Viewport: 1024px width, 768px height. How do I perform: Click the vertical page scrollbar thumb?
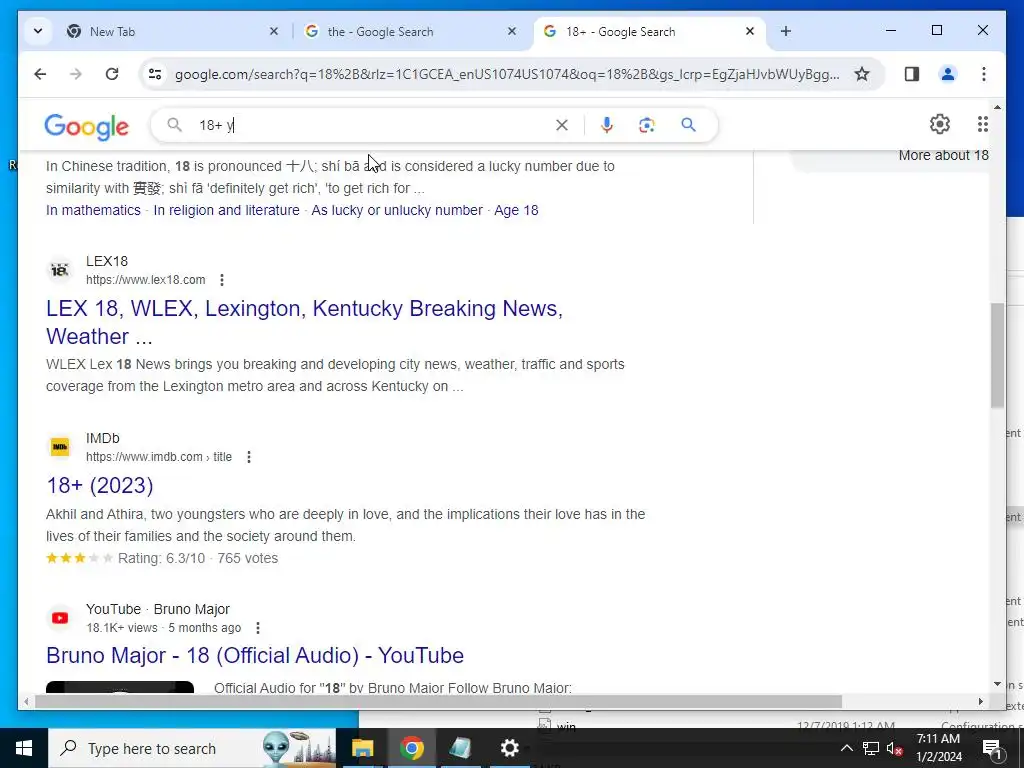pos(997,356)
